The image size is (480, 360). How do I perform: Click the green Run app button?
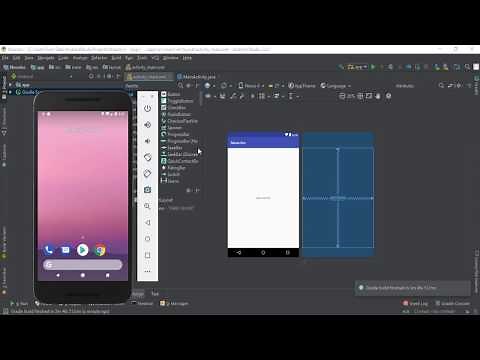[373, 67]
